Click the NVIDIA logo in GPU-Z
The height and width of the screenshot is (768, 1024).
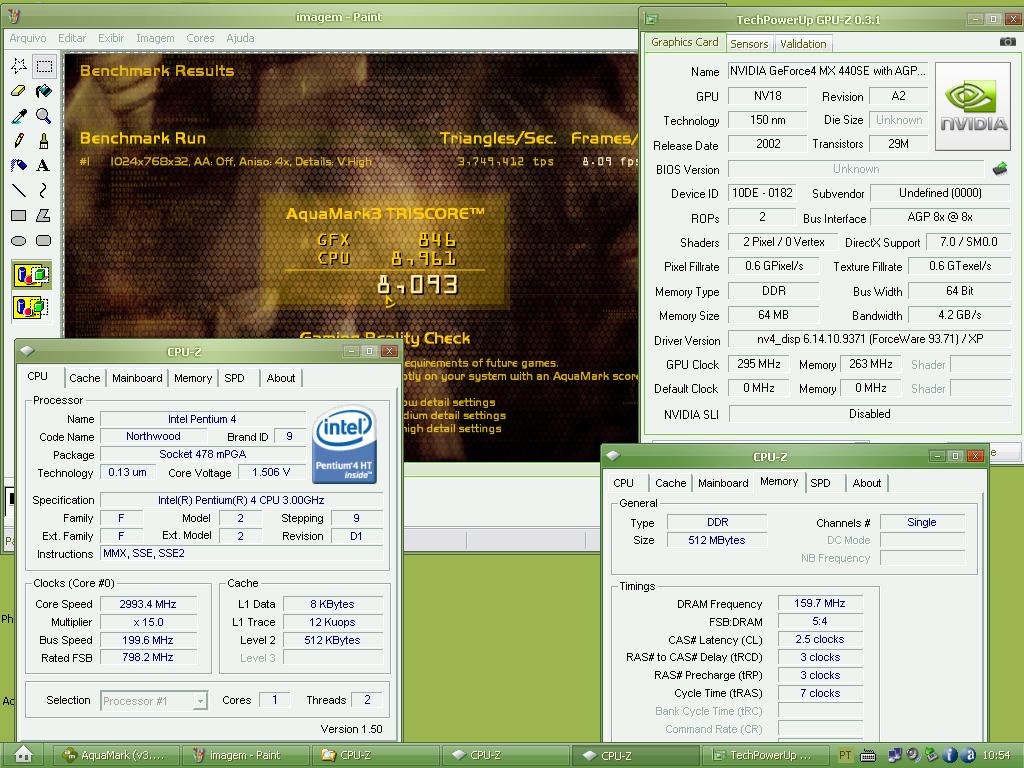(x=973, y=106)
